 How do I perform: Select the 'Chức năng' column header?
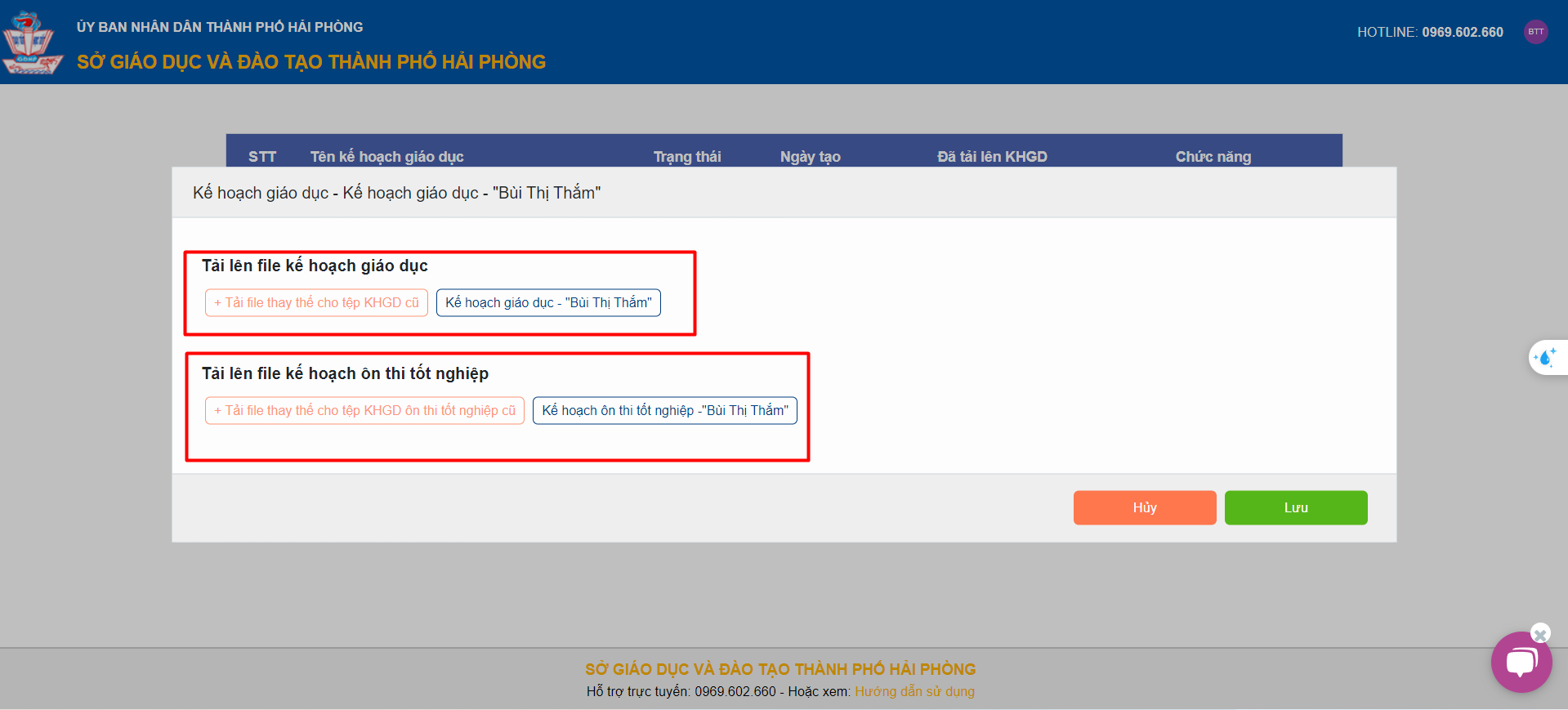pyautogui.click(x=1213, y=156)
